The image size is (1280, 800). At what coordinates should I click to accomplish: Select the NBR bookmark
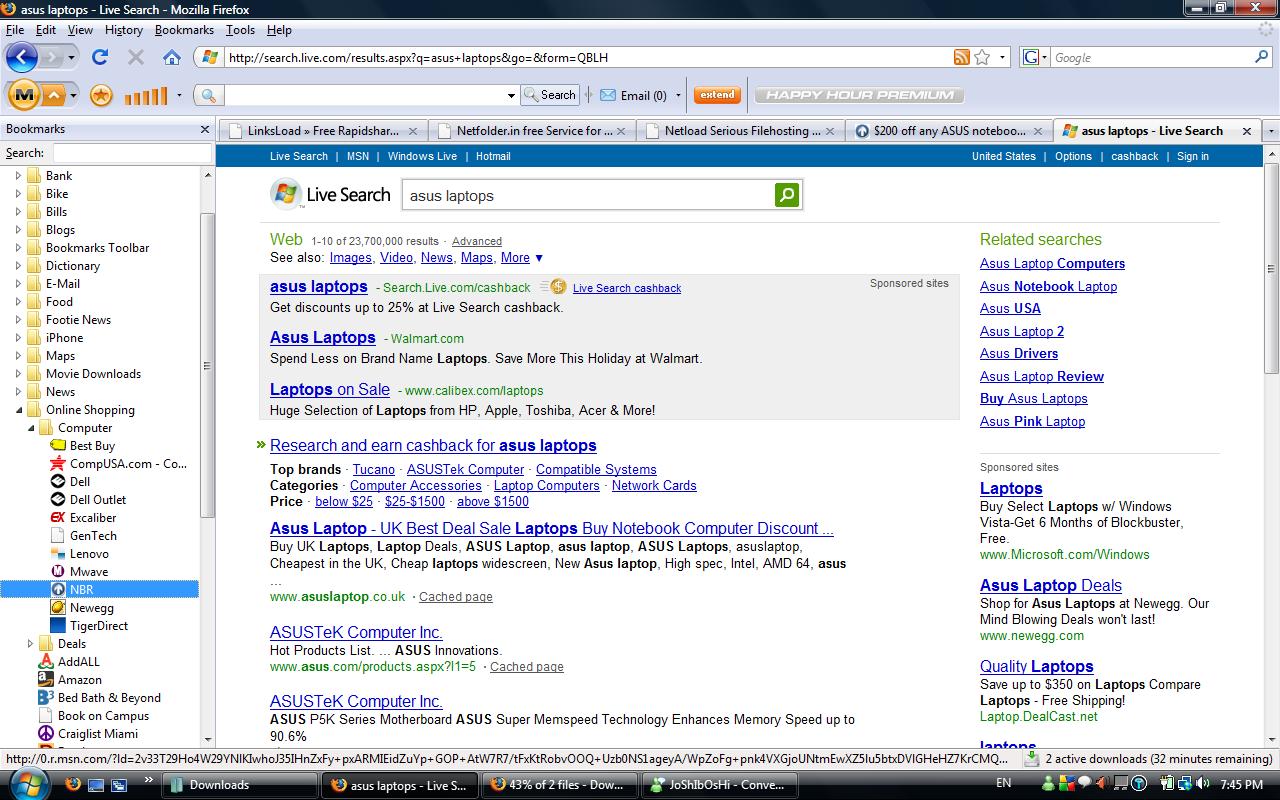click(81, 590)
